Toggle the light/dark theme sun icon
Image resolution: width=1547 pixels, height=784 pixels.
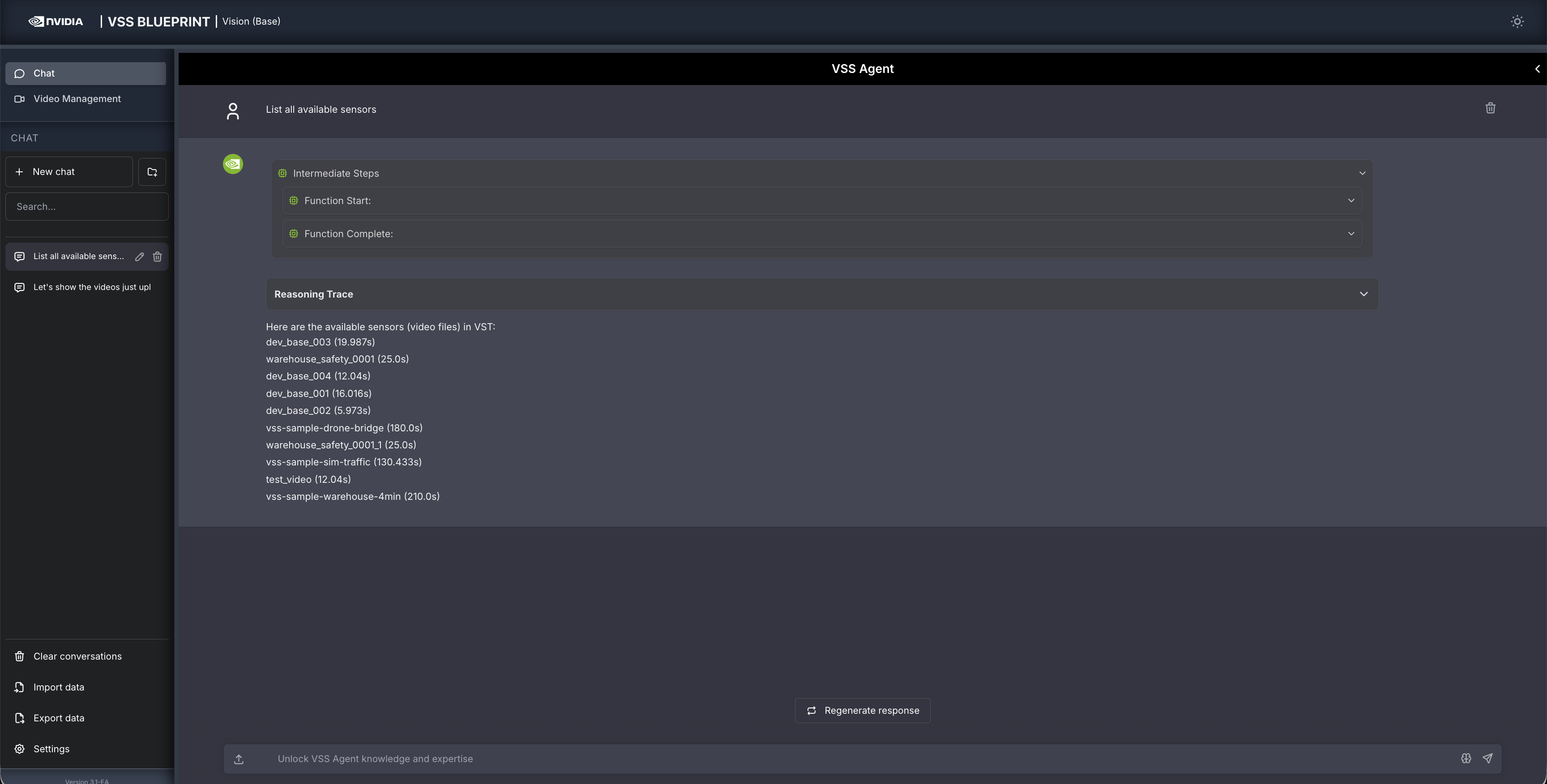[1517, 21]
